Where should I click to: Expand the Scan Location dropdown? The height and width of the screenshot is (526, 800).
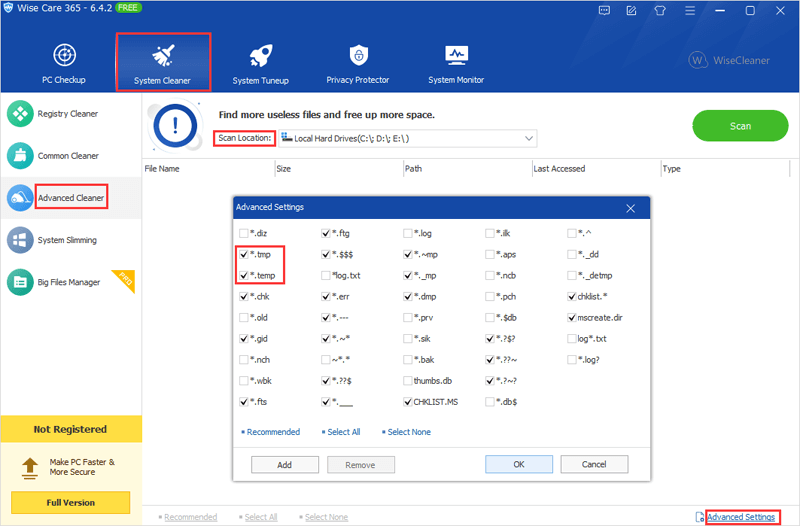tap(529, 138)
